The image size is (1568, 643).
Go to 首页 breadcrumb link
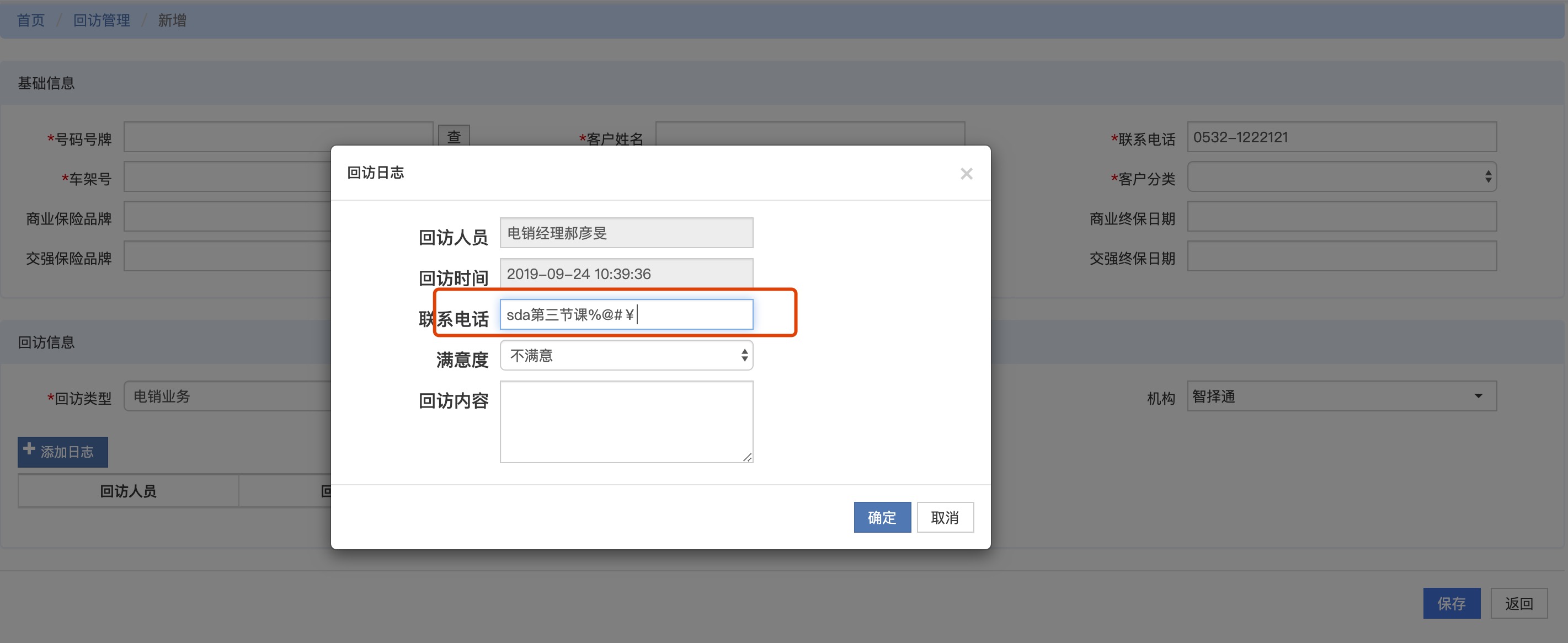pos(30,20)
